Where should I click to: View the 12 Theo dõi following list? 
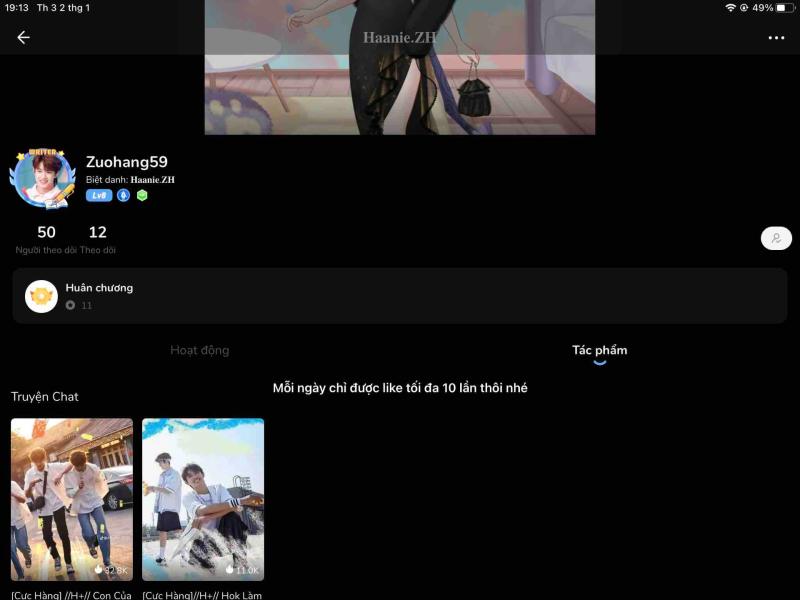97,239
